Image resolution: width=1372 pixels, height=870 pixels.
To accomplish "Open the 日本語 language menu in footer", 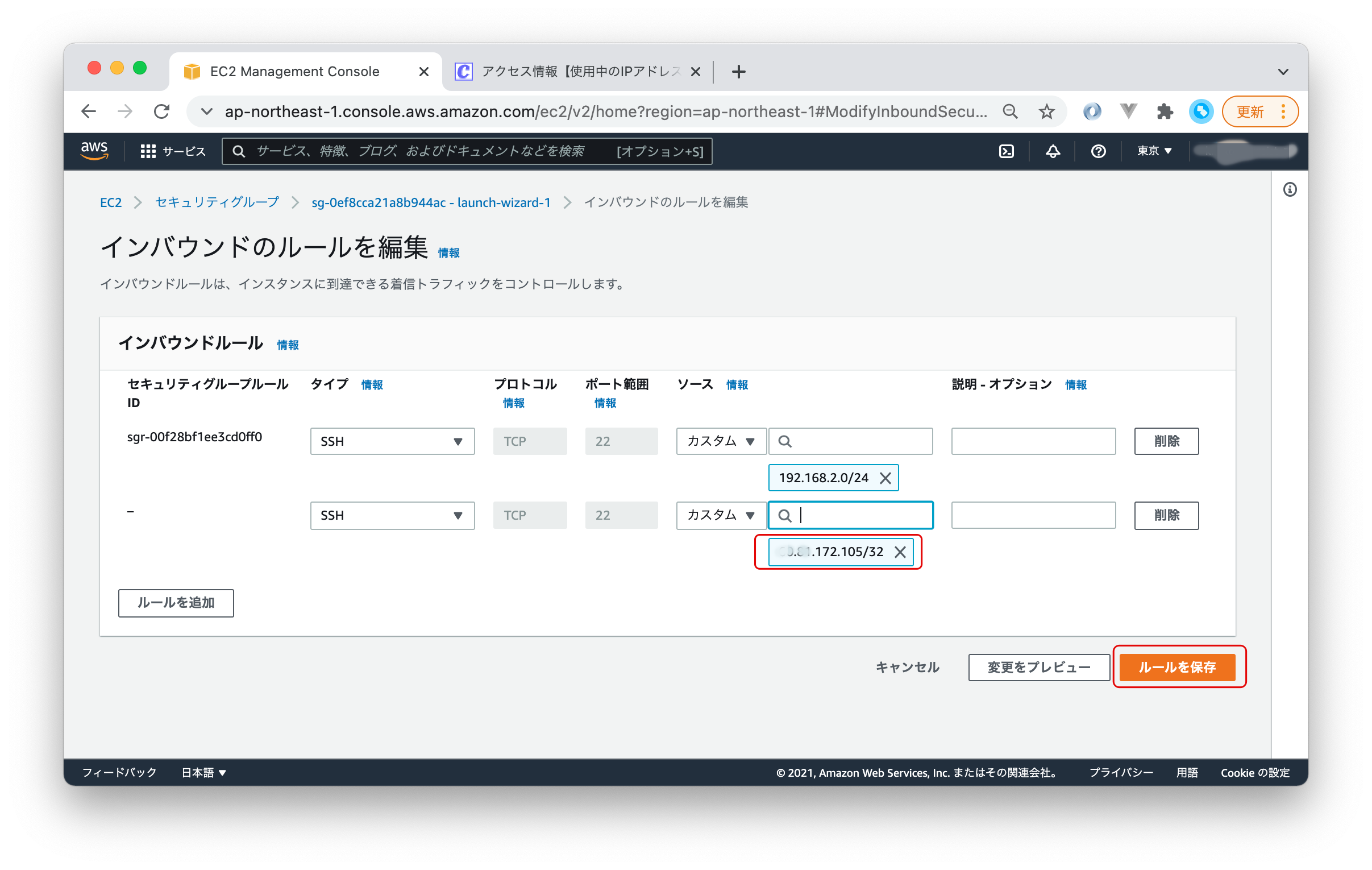I will (203, 773).
